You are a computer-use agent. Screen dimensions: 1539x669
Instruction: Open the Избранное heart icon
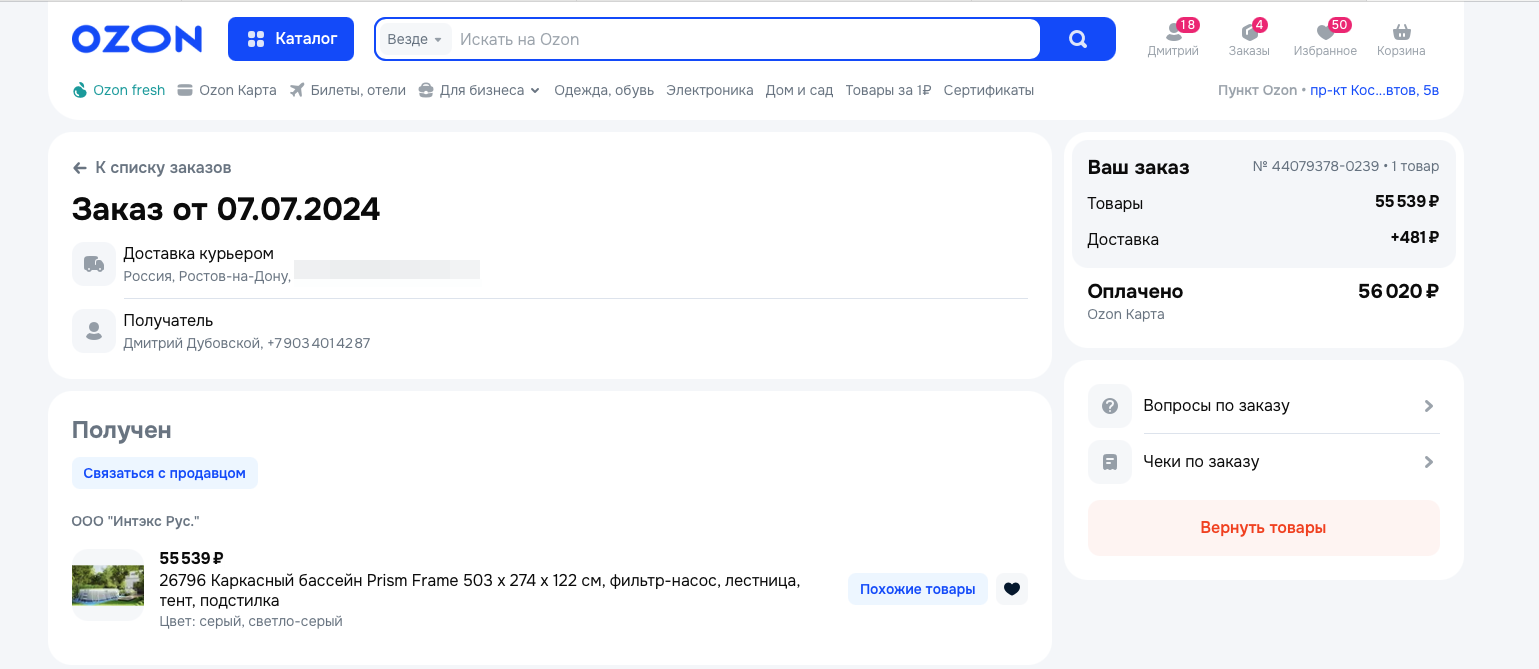[x=1325, y=39]
